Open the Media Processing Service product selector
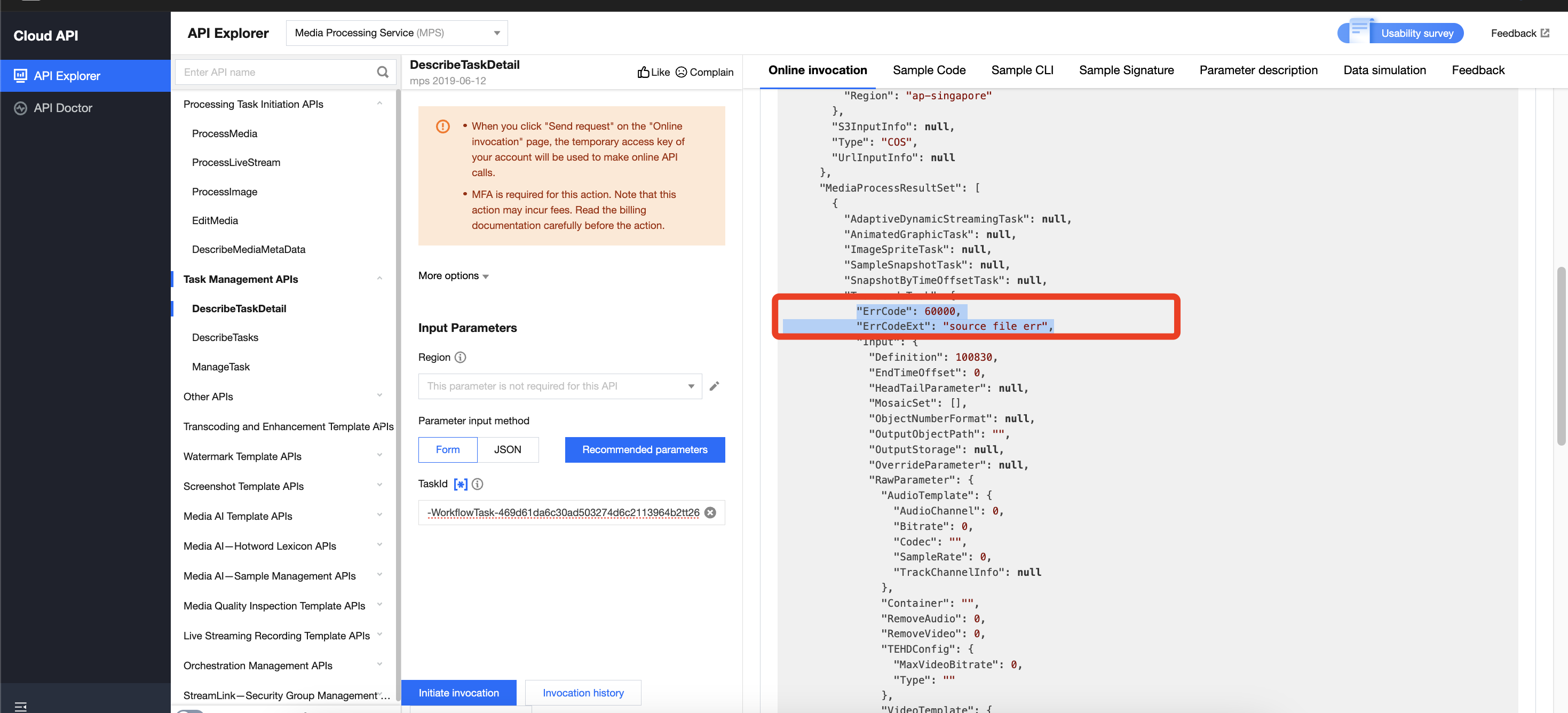 pyautogui.click(x=395, y=32)
